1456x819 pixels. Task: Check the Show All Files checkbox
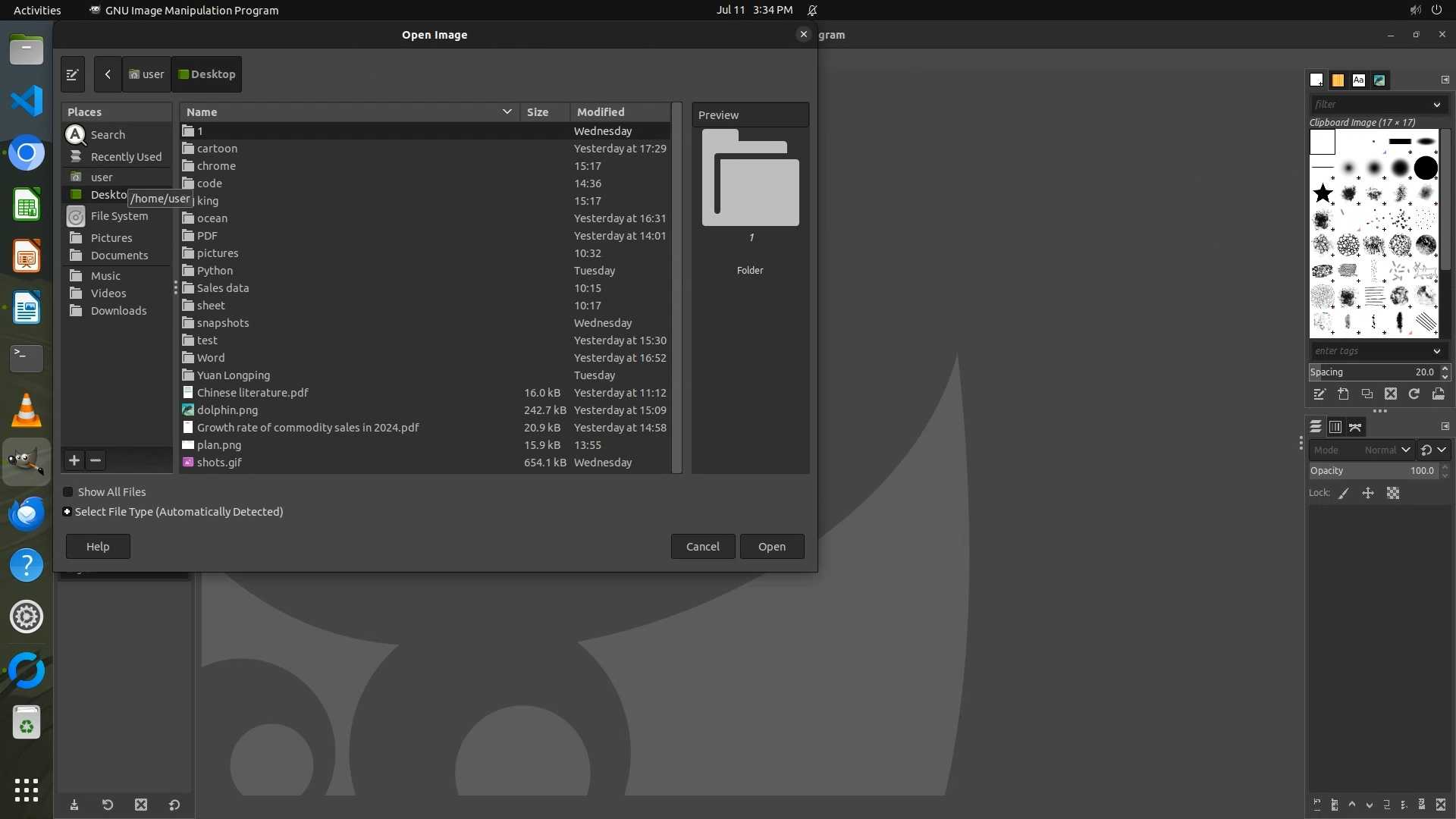point(68,492)
